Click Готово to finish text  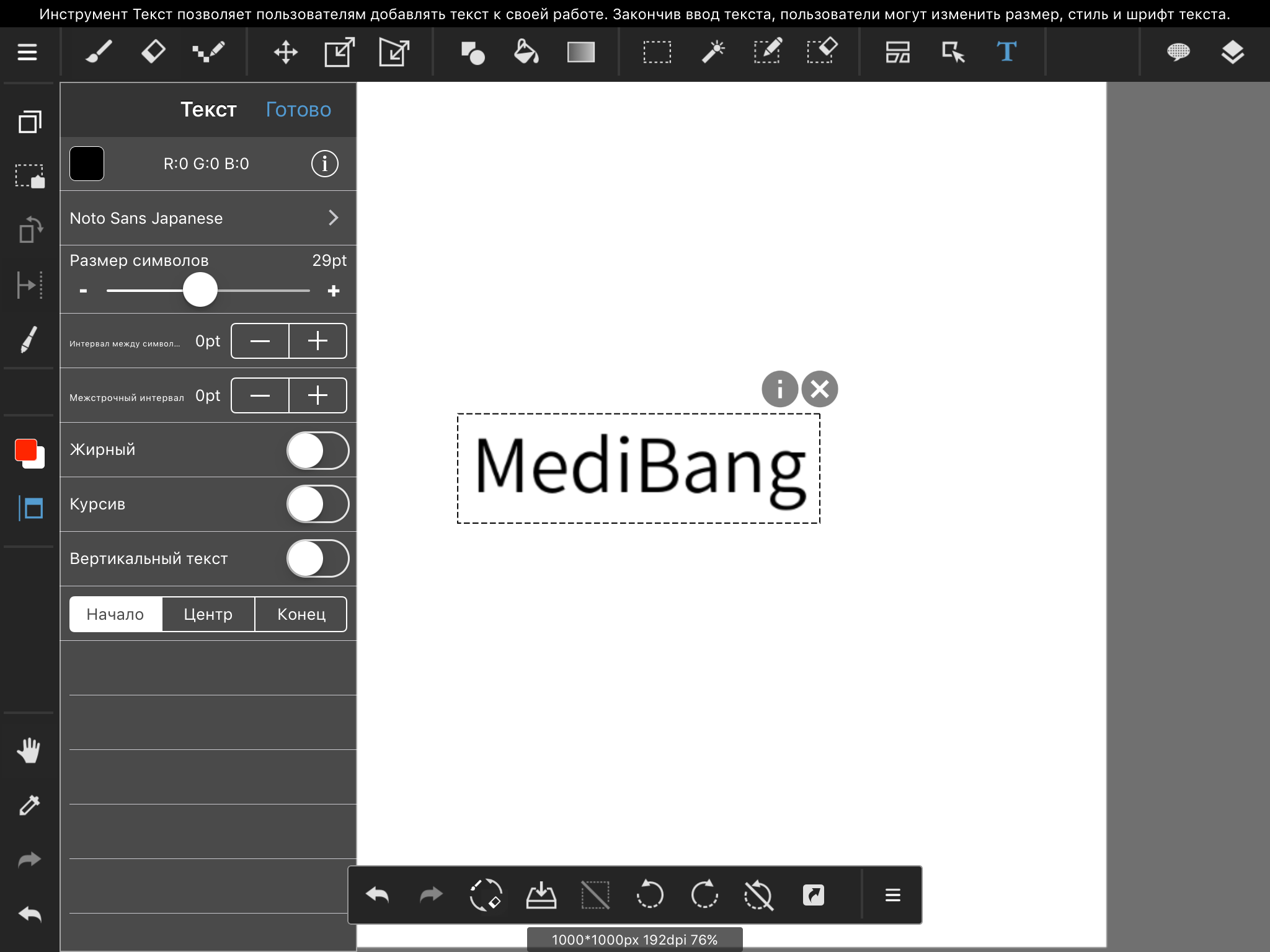click(x=298, y=110)
